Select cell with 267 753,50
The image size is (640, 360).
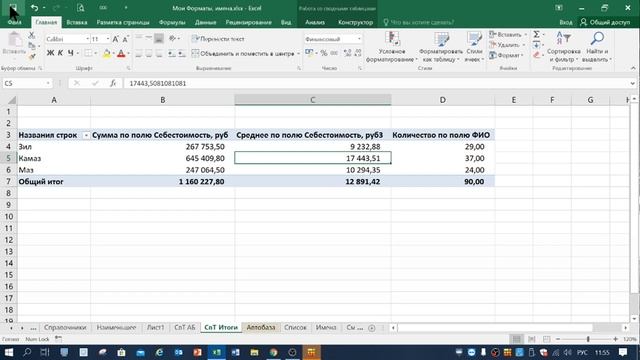pyautogui.click(x=162, y=147)
